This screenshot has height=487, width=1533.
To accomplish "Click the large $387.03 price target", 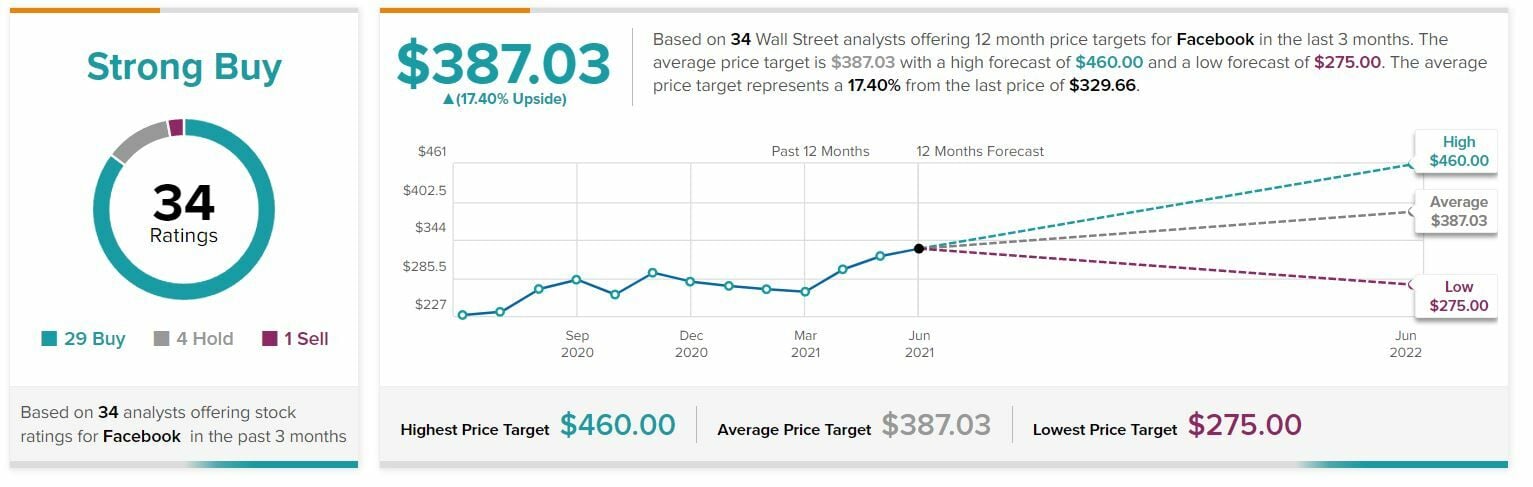I will pyautogui.click(x=503, y=63).
